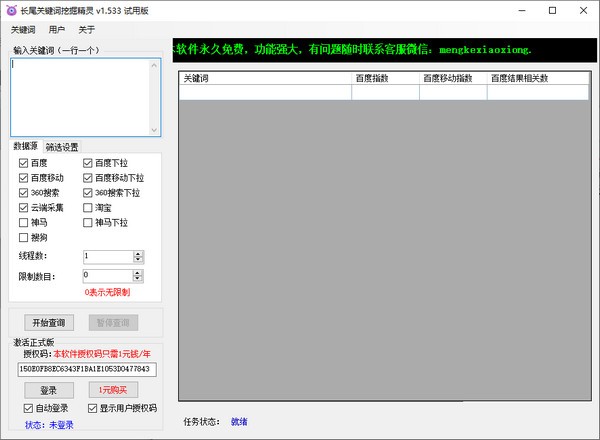Open the 用户 menu
This screenshot has height=440, width=600.
(57, 30)
